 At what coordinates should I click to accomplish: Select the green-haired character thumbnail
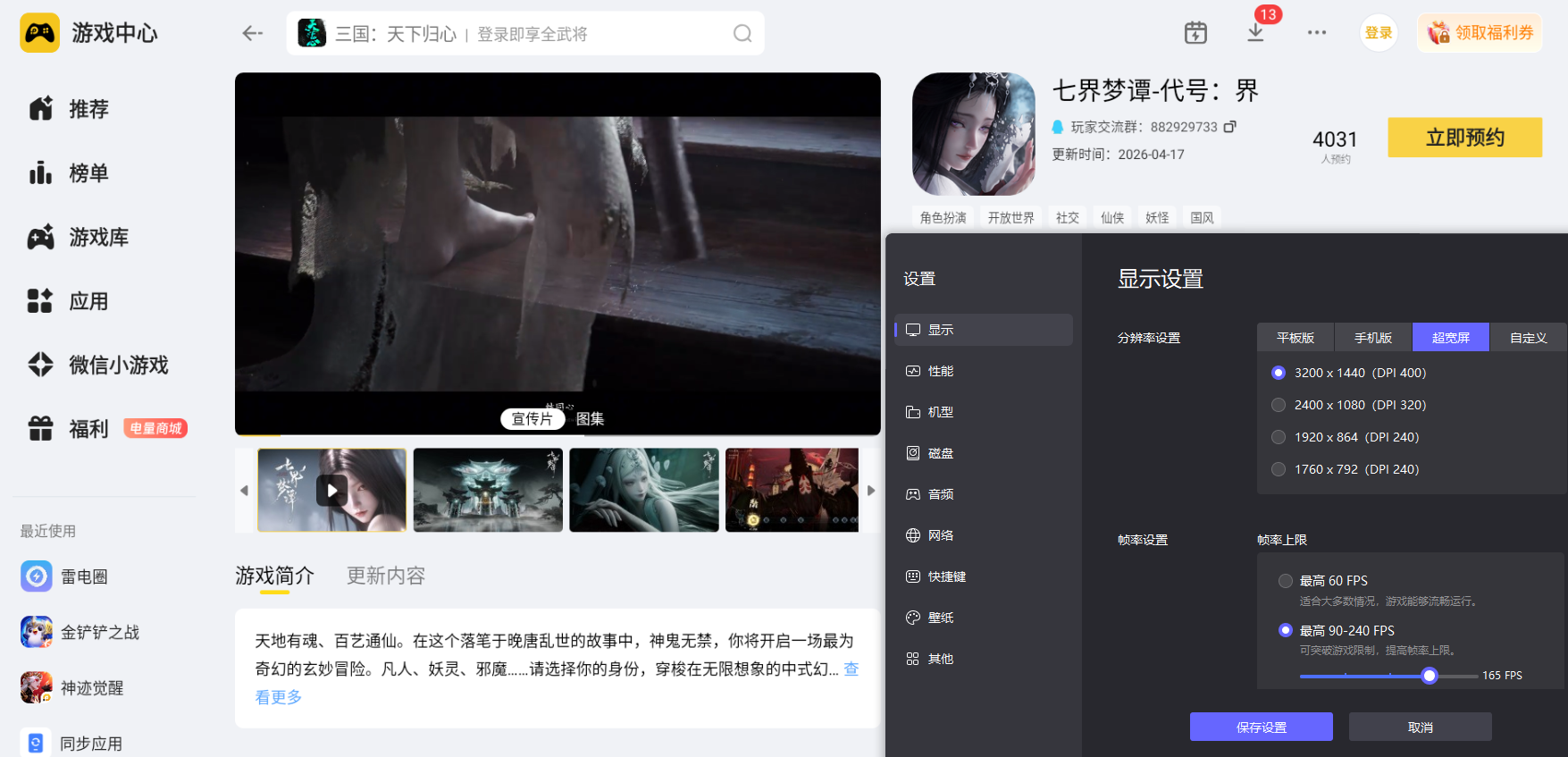[644, 490]
